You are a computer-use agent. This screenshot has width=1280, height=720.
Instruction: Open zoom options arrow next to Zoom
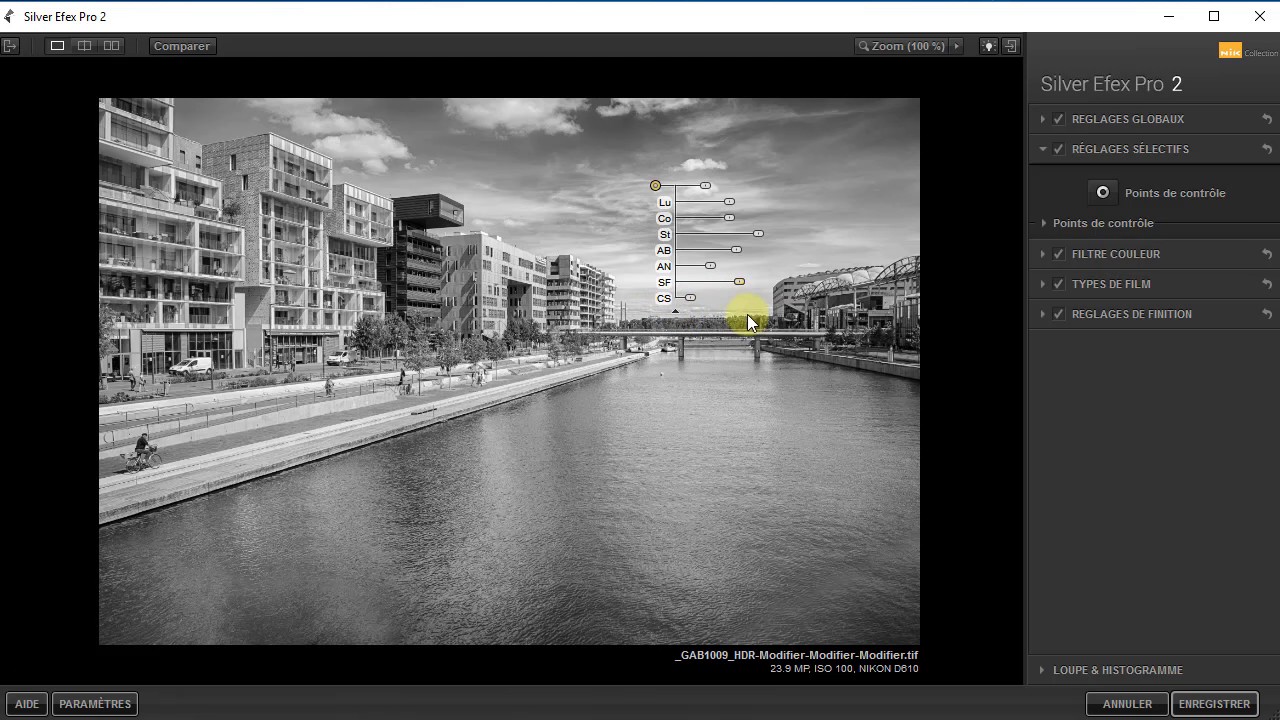[x=956, y=46]
